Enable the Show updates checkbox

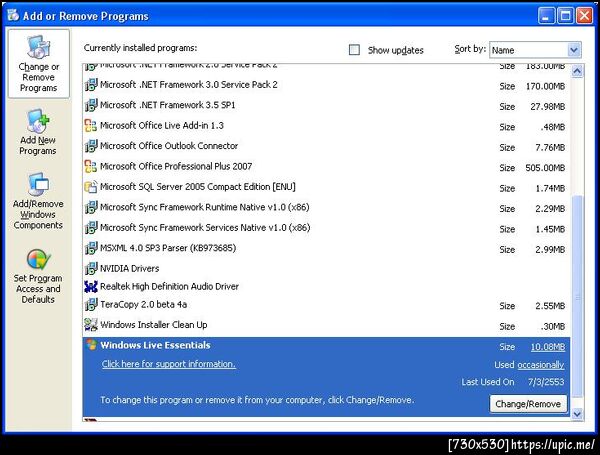tap(354, 50)
